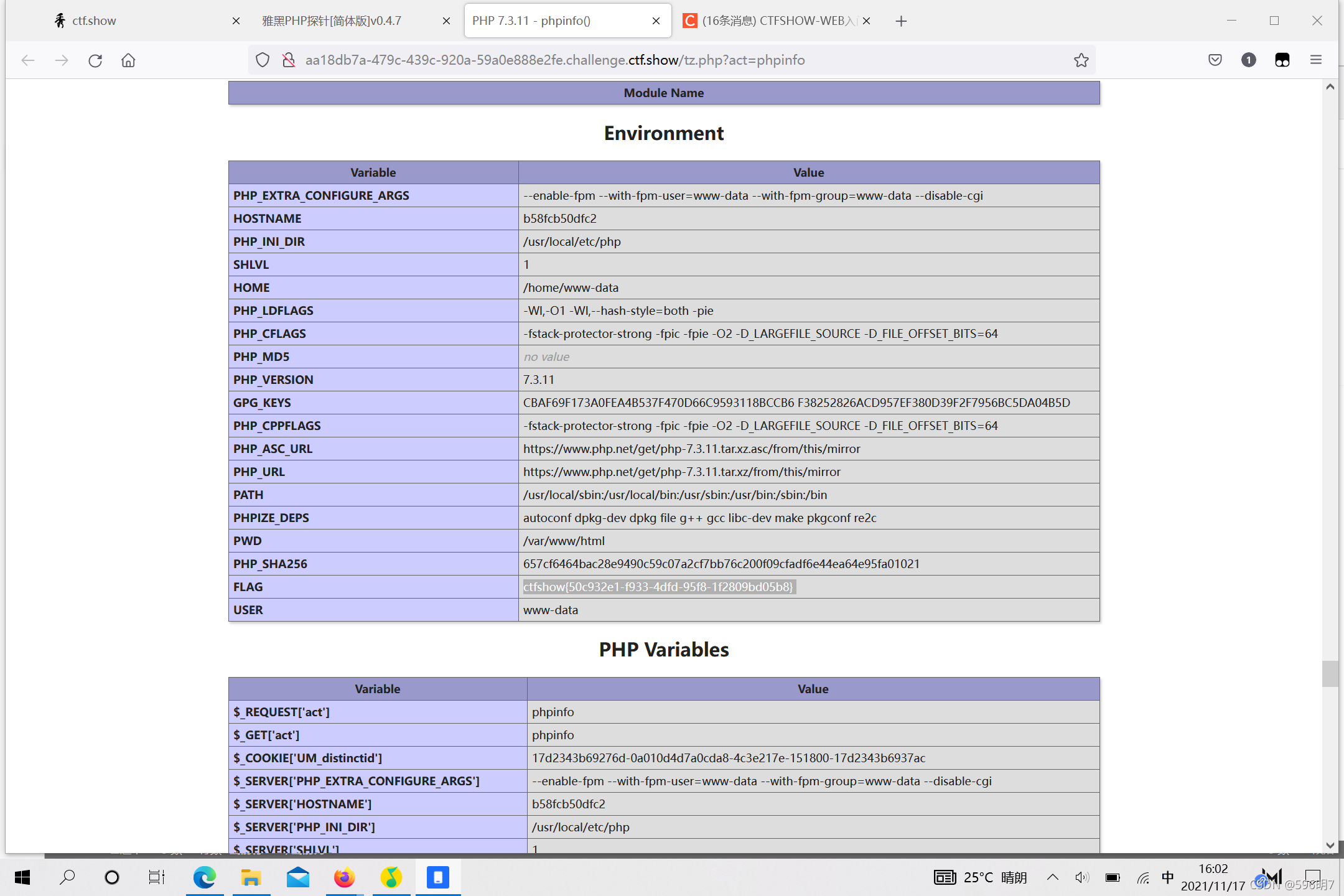
Task: Open the Windows Start menu
Action: 22,878
